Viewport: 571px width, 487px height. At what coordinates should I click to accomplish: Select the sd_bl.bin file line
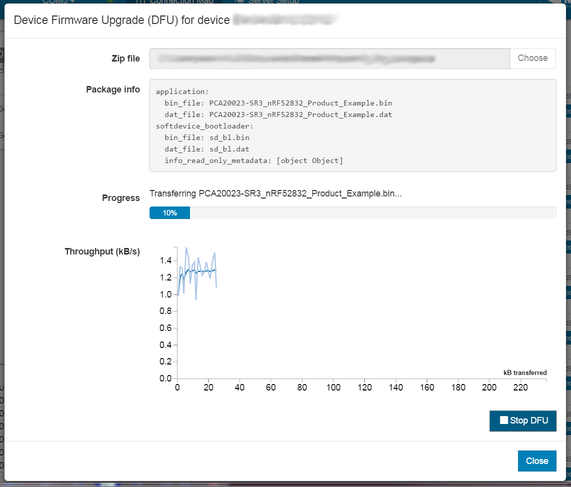(x=207, y=138)
